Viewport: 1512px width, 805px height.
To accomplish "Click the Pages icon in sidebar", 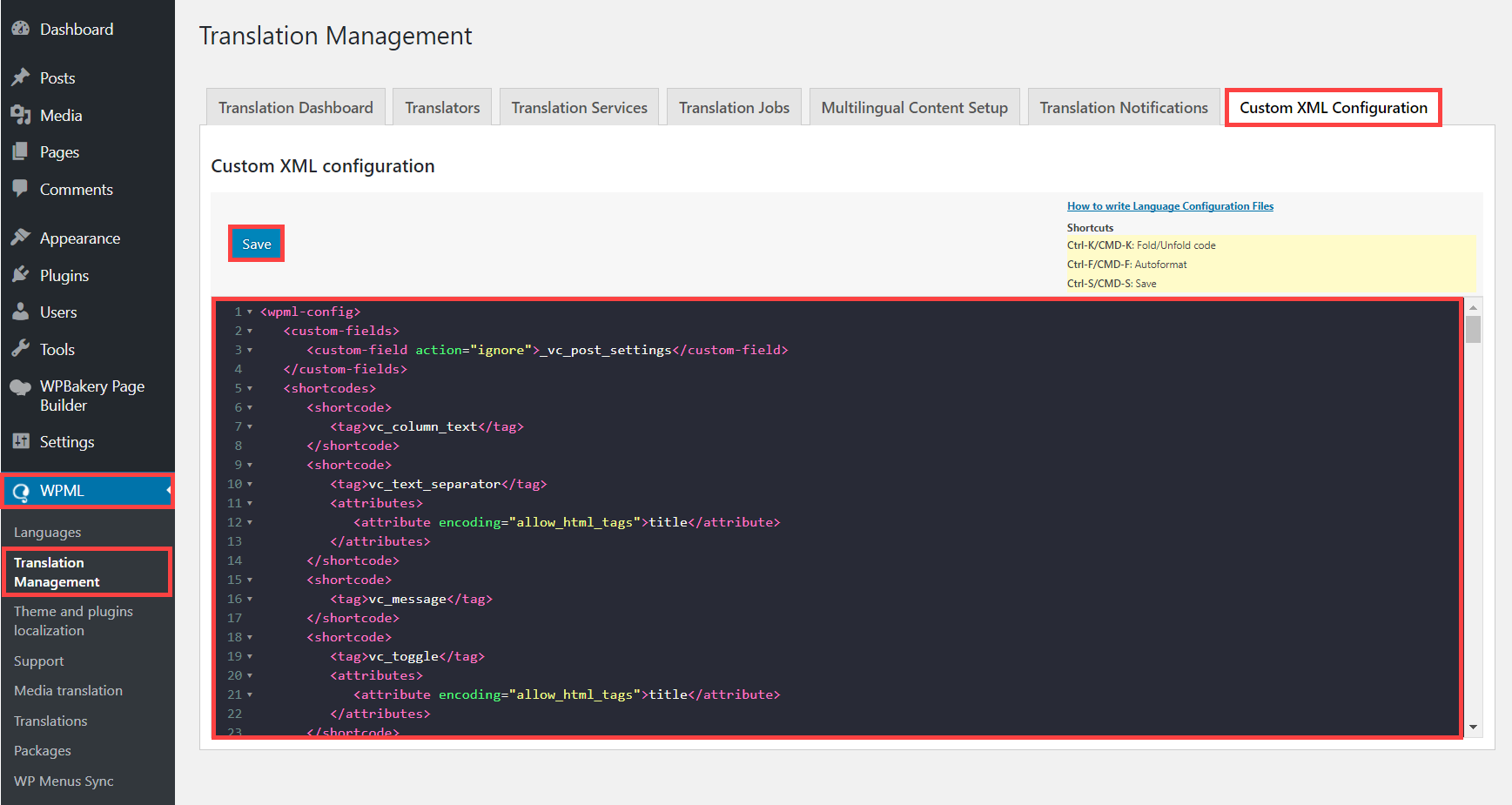I will [x=21, y=151].
